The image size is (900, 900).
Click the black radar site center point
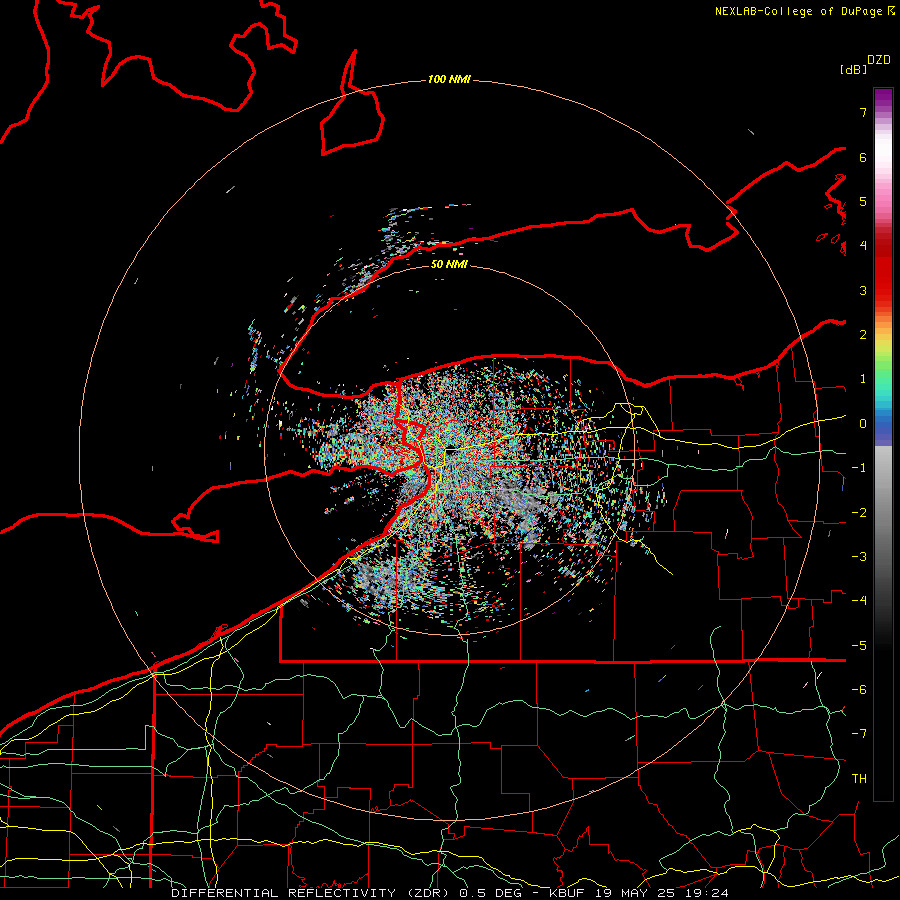451,448
